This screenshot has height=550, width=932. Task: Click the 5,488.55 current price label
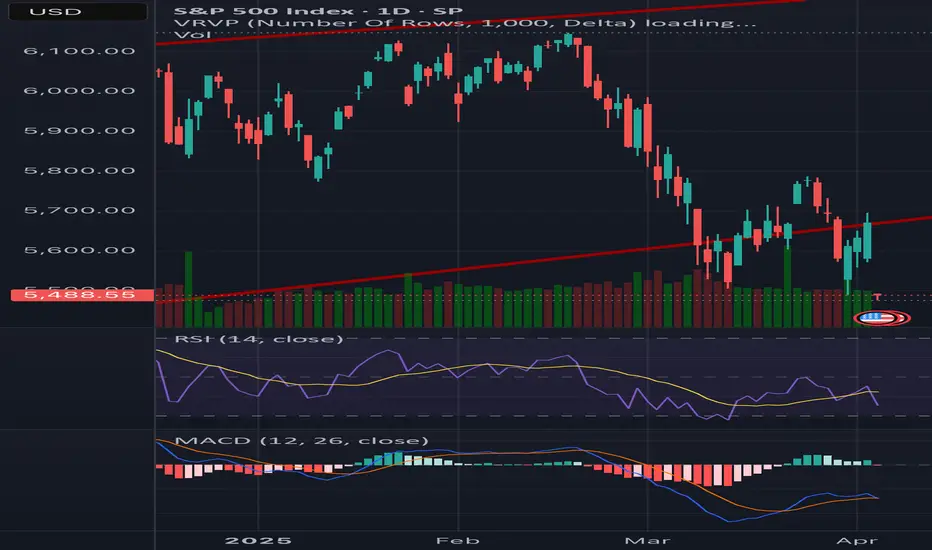point(82,295)
